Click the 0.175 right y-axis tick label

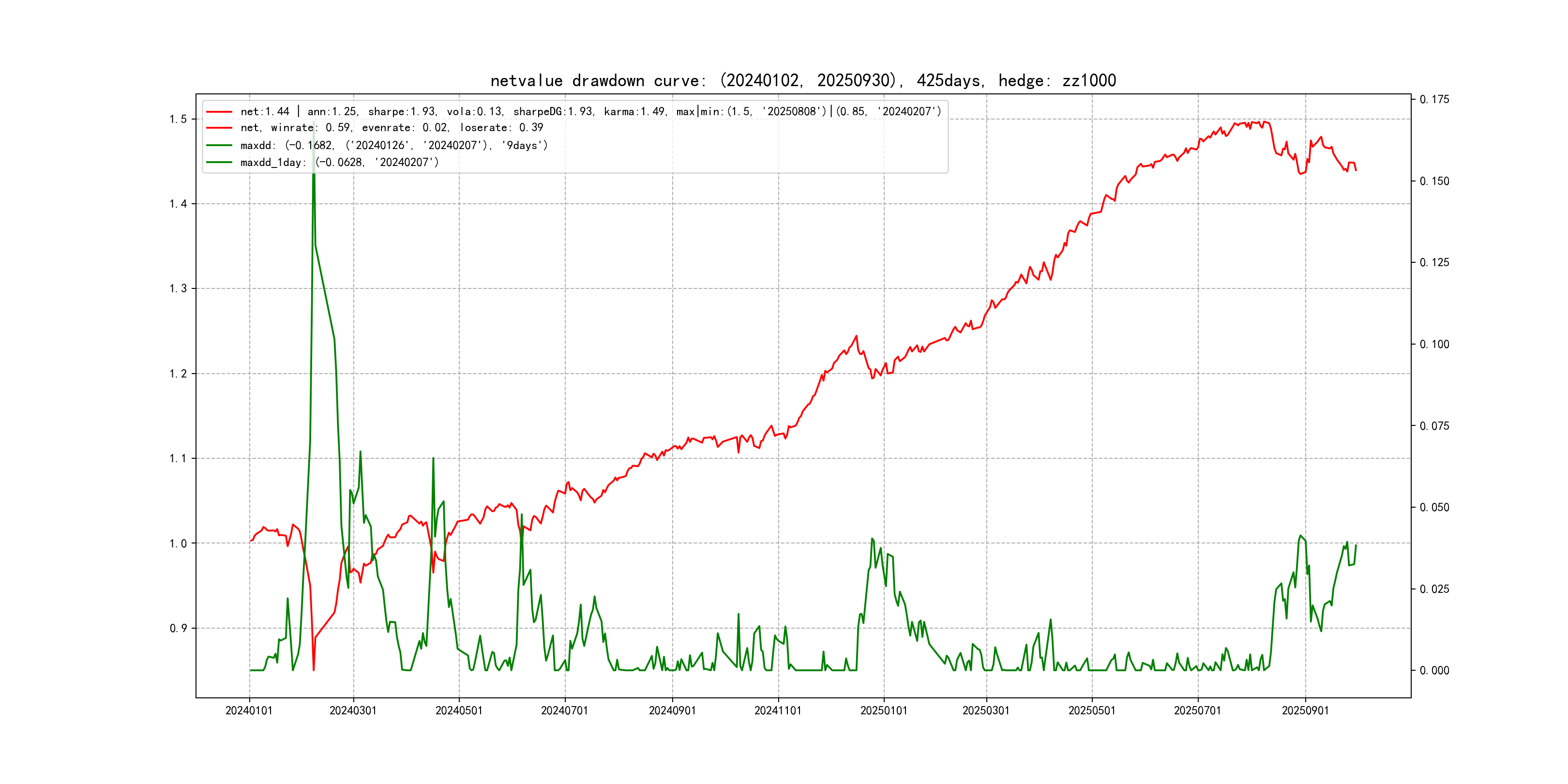point(1434,99)
